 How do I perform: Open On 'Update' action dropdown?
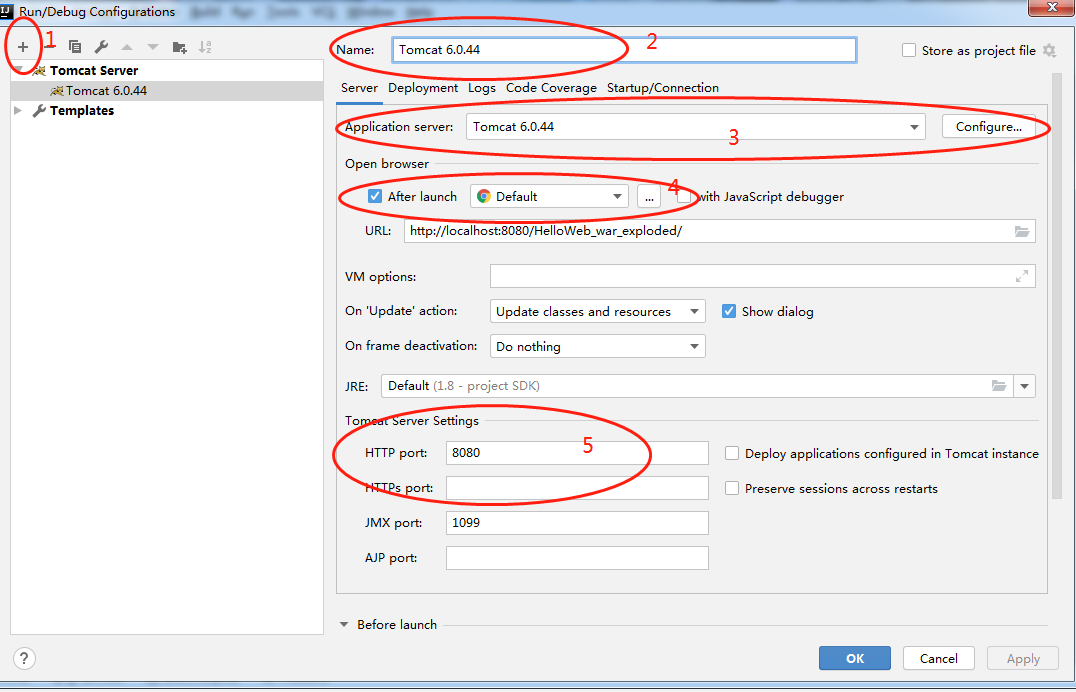pyautogui.click(x=597, y=311)
